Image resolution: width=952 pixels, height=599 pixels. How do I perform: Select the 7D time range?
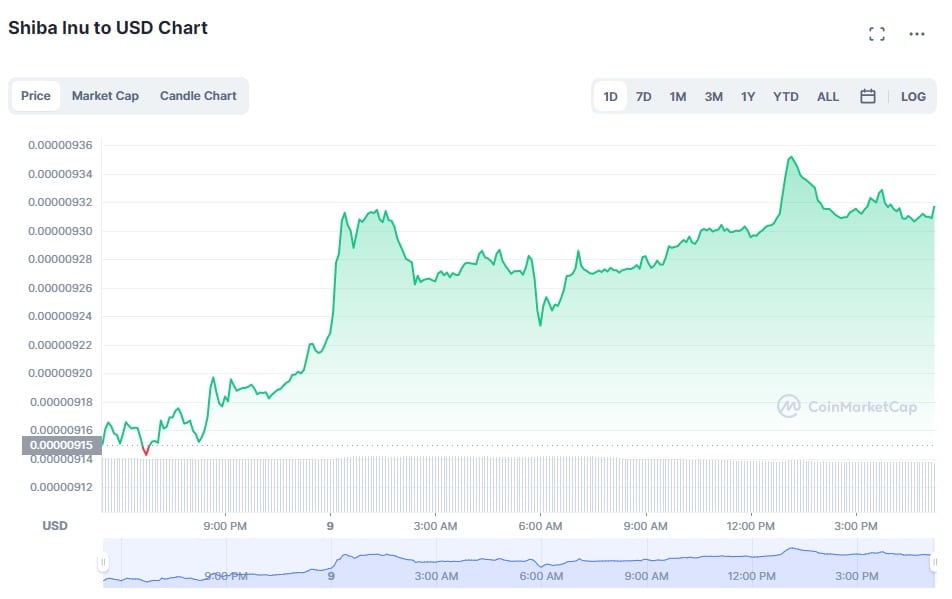(x=644, y=96)
